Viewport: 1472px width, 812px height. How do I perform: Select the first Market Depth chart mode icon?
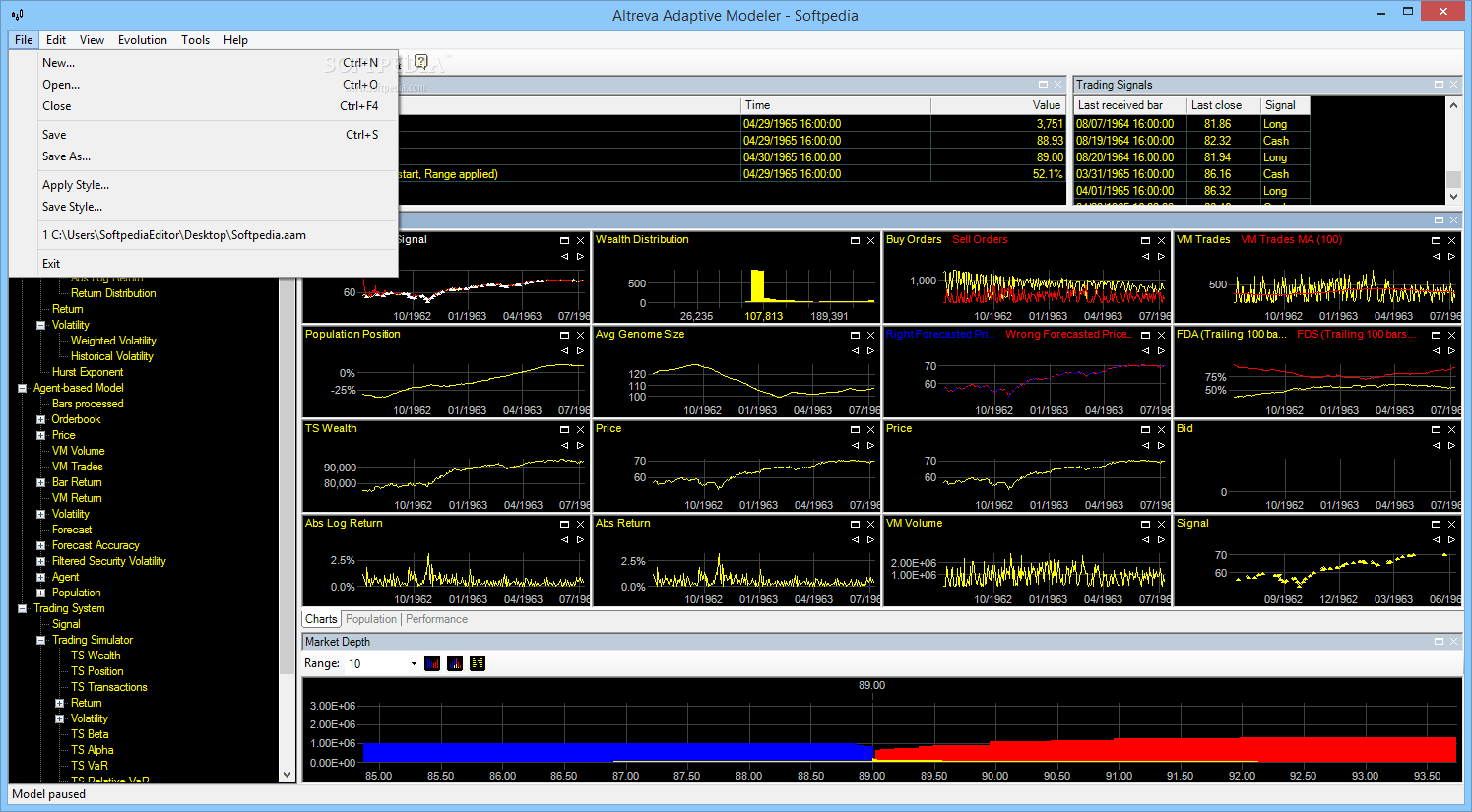[432, 663]
